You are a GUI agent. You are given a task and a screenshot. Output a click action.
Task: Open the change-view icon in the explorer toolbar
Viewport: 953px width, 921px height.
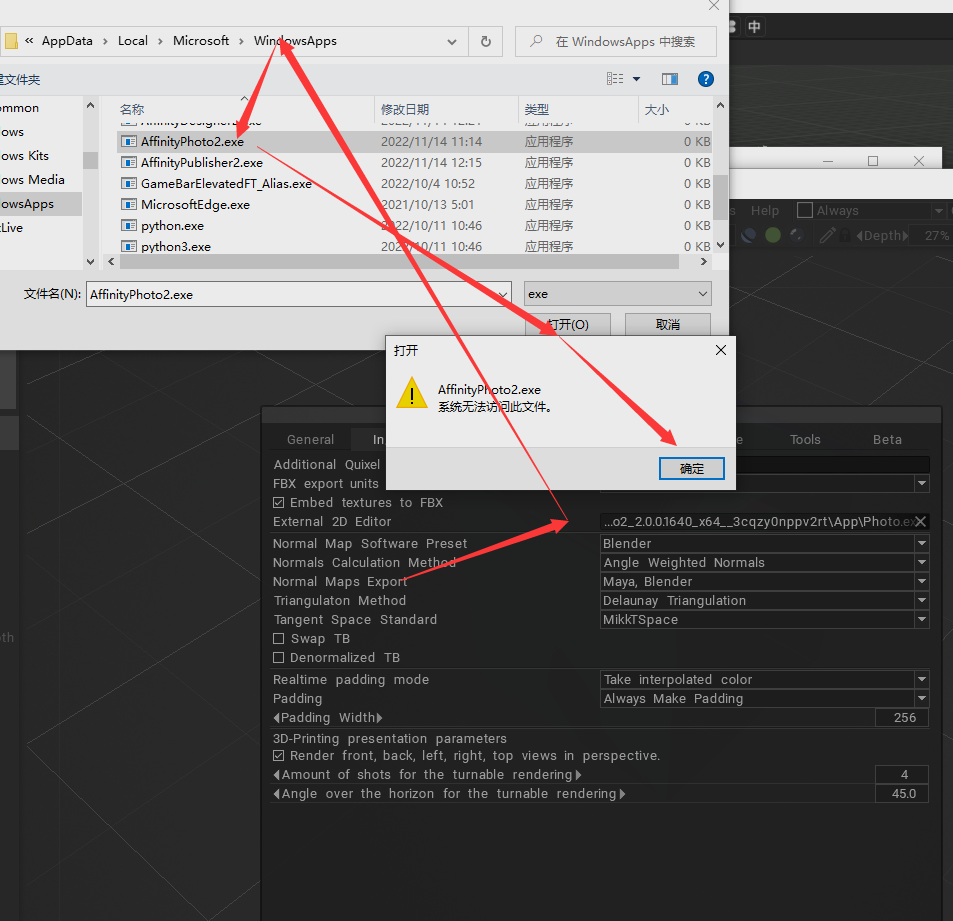coord(613,79)
